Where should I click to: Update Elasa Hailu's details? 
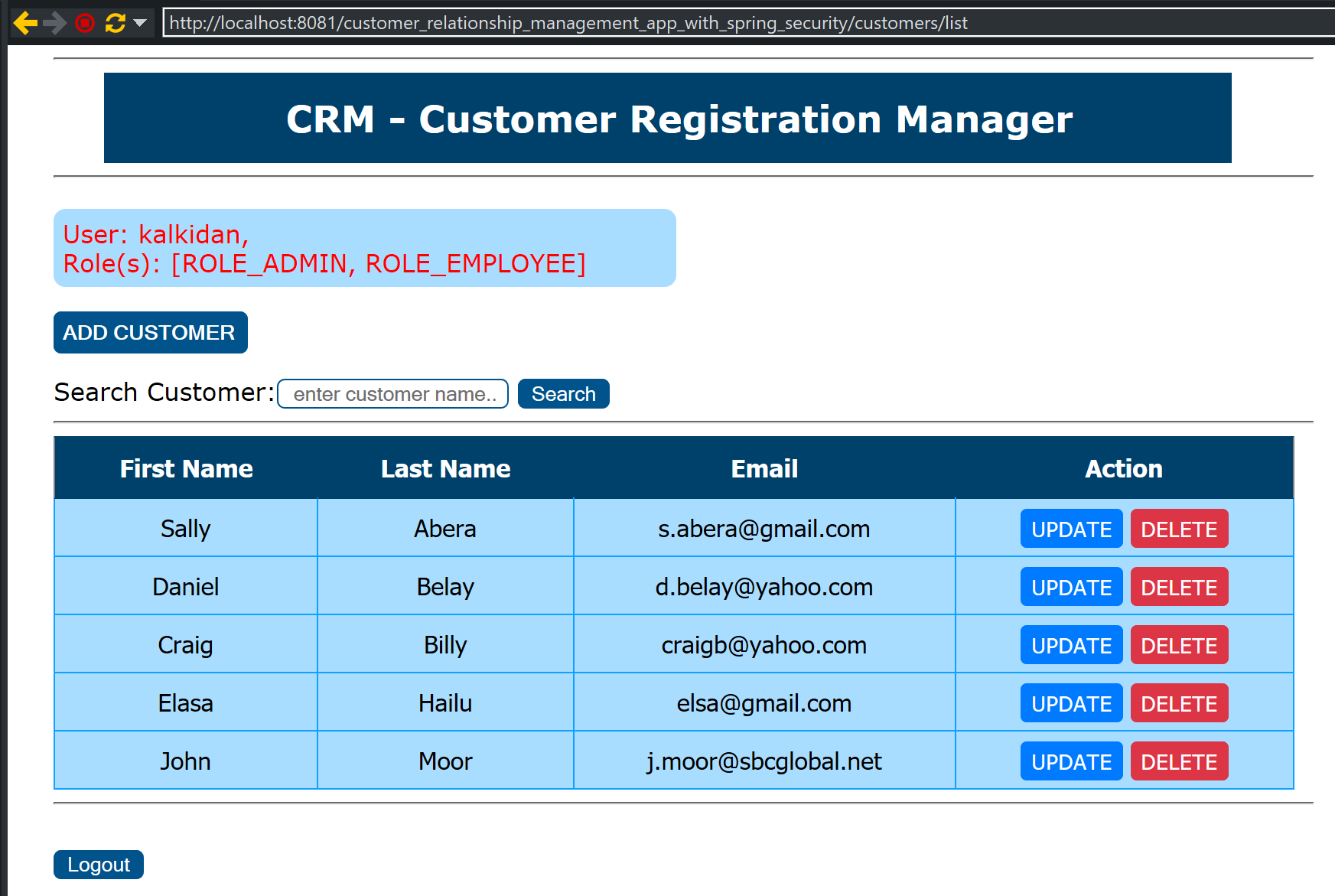pyautogui.click(x=1071, y=703)
